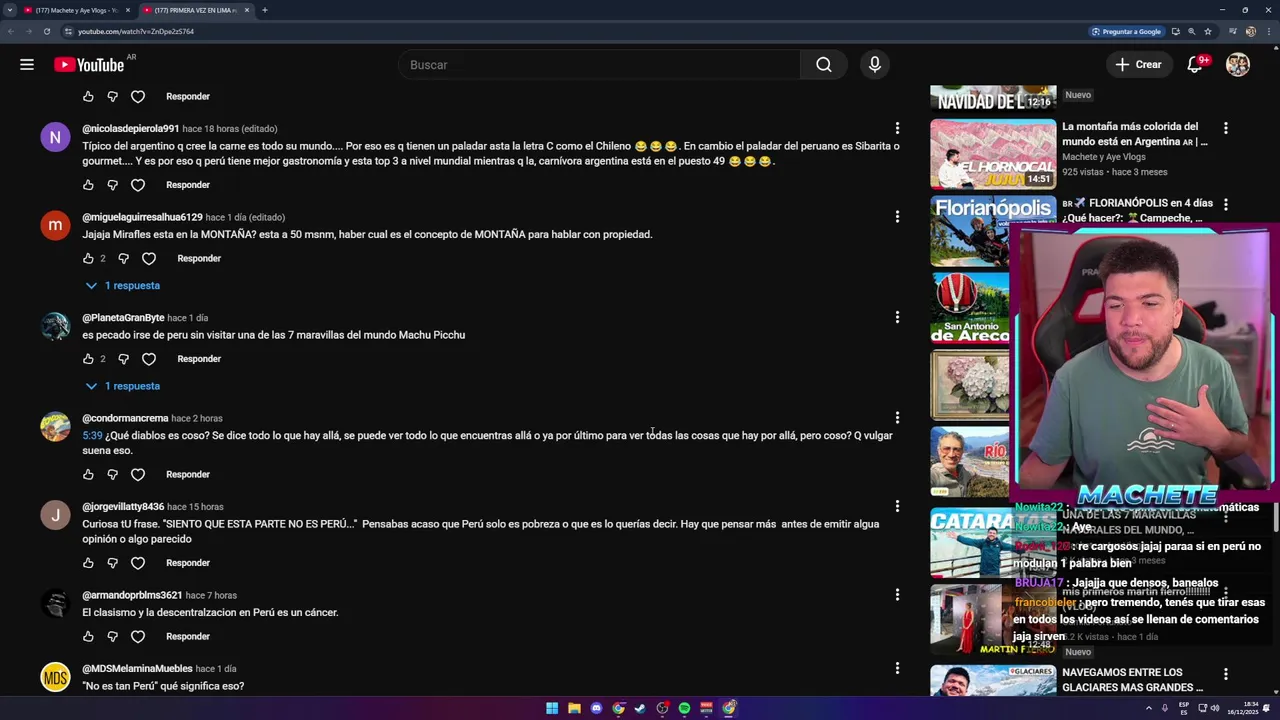The width and height of the screenshot is (1280, 720).
Task: Click the Preguntar a Google button
Action: (1126, 31)
